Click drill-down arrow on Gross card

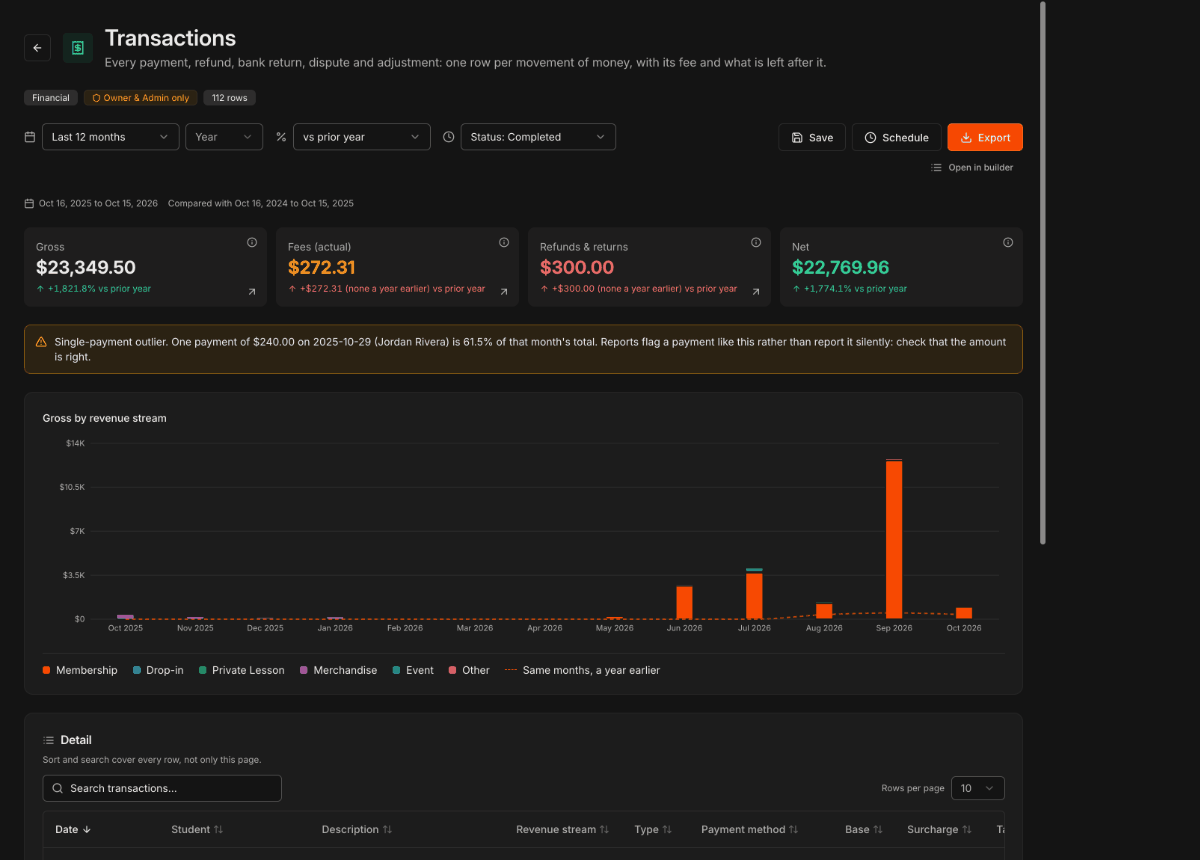coord(252,292)
